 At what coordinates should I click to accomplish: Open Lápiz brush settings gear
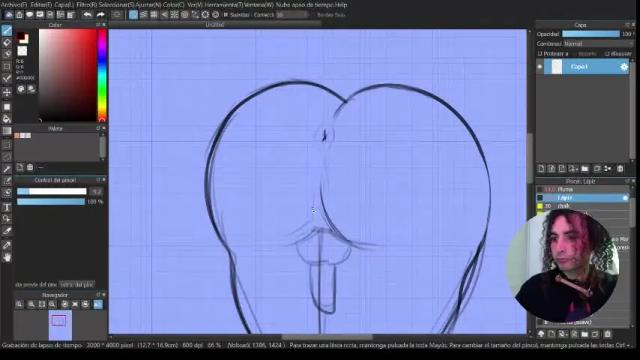click(x=624, y=198)
